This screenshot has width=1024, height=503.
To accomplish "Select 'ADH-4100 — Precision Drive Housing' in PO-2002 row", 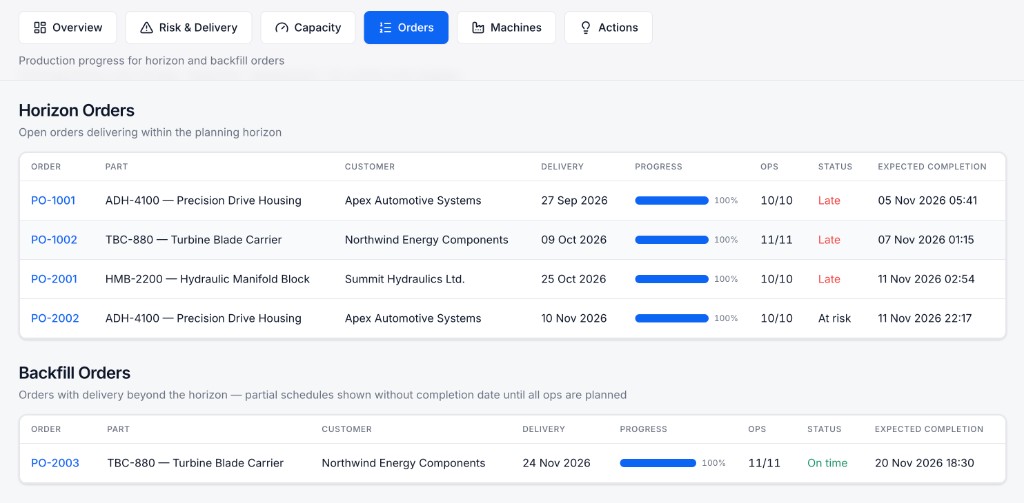I will click(x=203, y=318).
